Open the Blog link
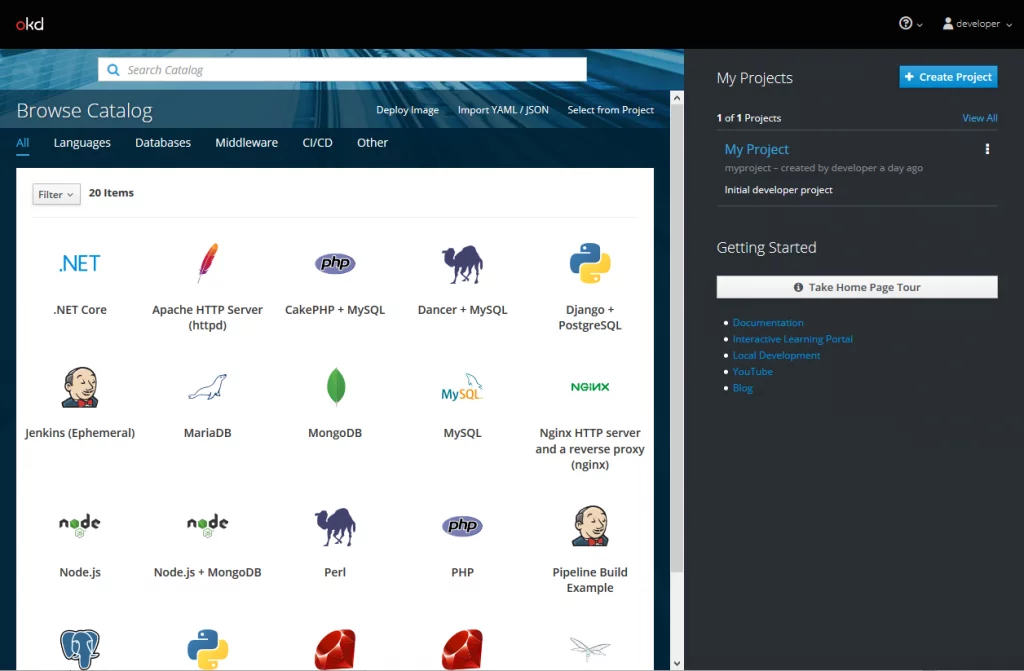 743,388
